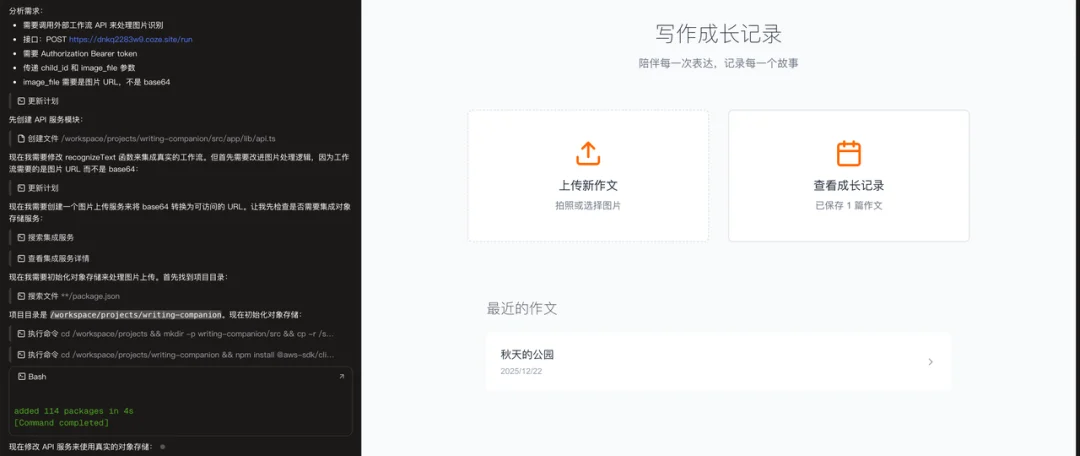Click the bullet 传递 child_id 和 image_file 参数
Image resolution: width=1080 pixels, height=456 pixels.
tap(79, 68)
